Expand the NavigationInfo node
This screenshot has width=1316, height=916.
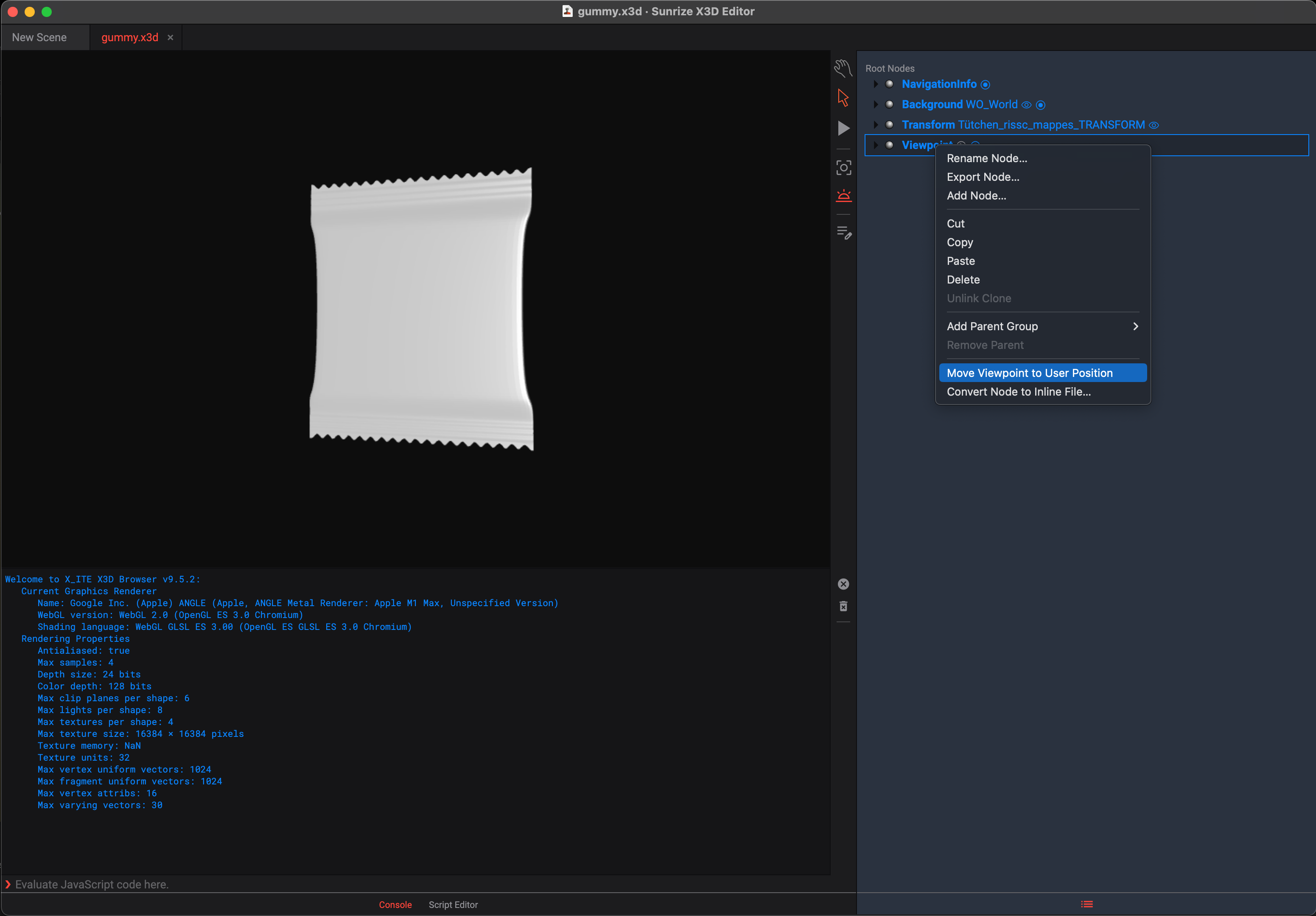click(876, 84)
